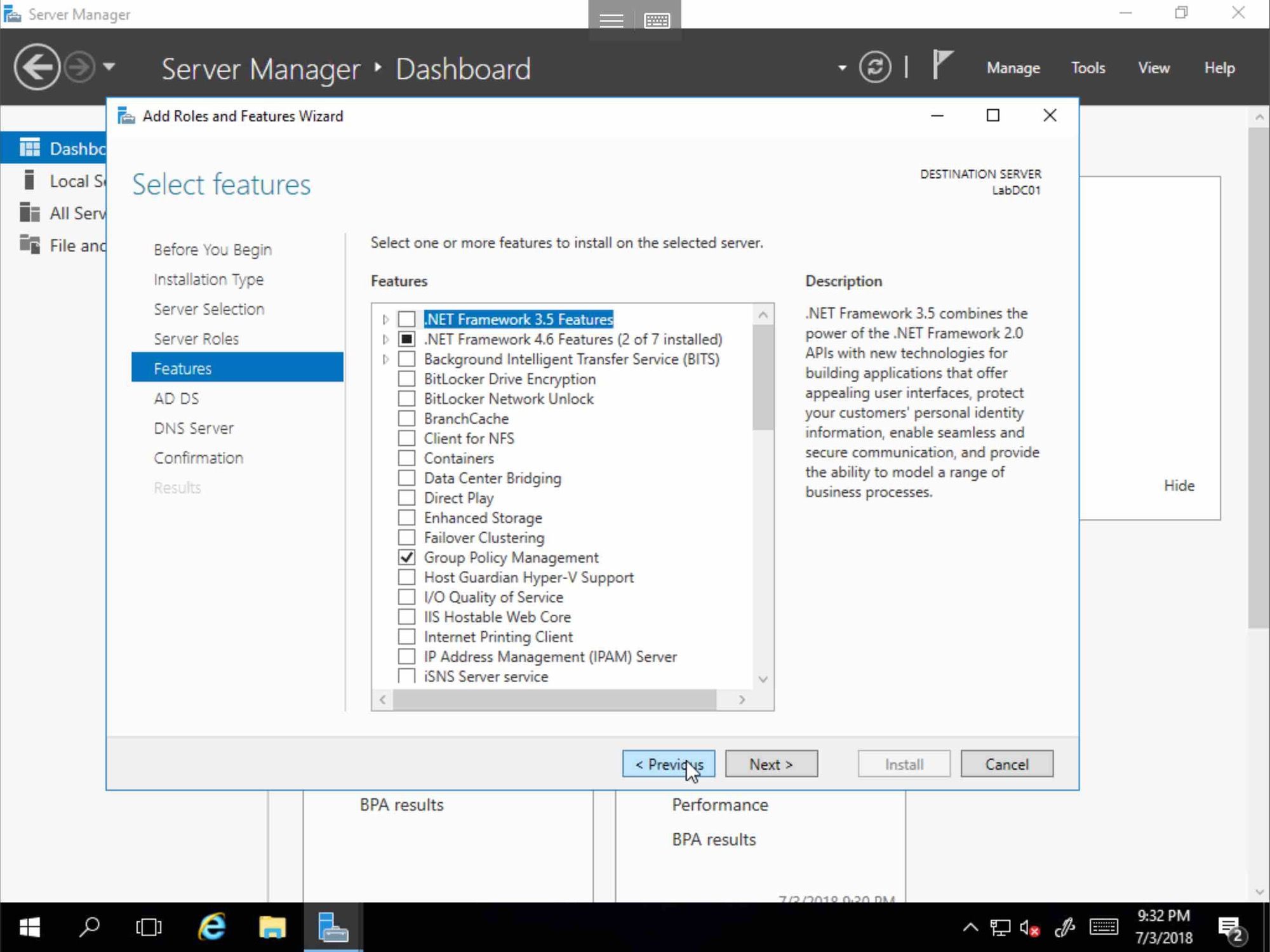
Task: Go to DNS Server wizard step
Action: [194, 428]
